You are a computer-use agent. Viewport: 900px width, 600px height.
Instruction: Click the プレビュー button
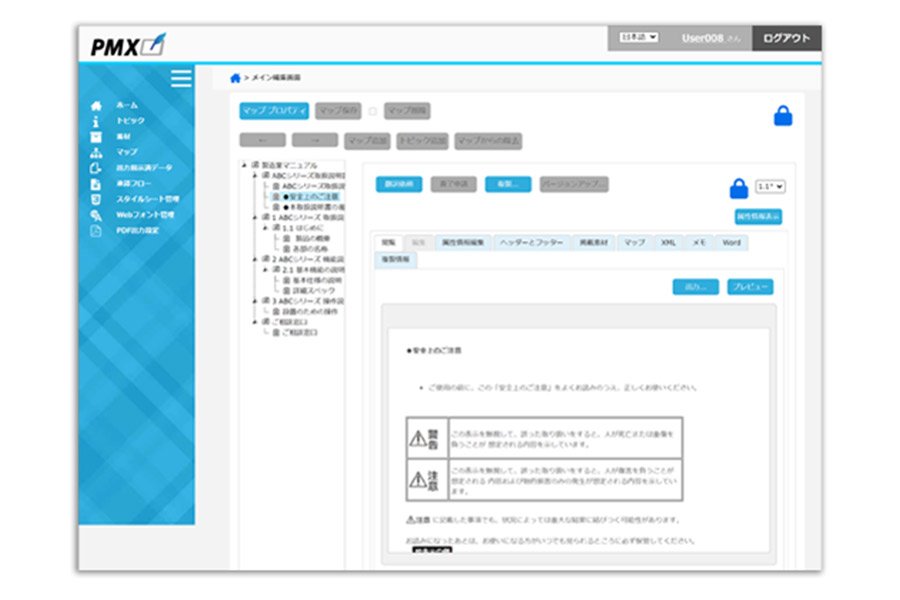click(x=749, y=287)
